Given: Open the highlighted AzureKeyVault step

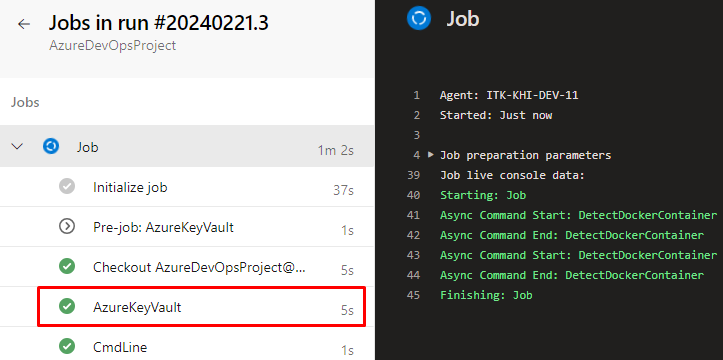Looking at the screenshot, I should coord(201,307).
